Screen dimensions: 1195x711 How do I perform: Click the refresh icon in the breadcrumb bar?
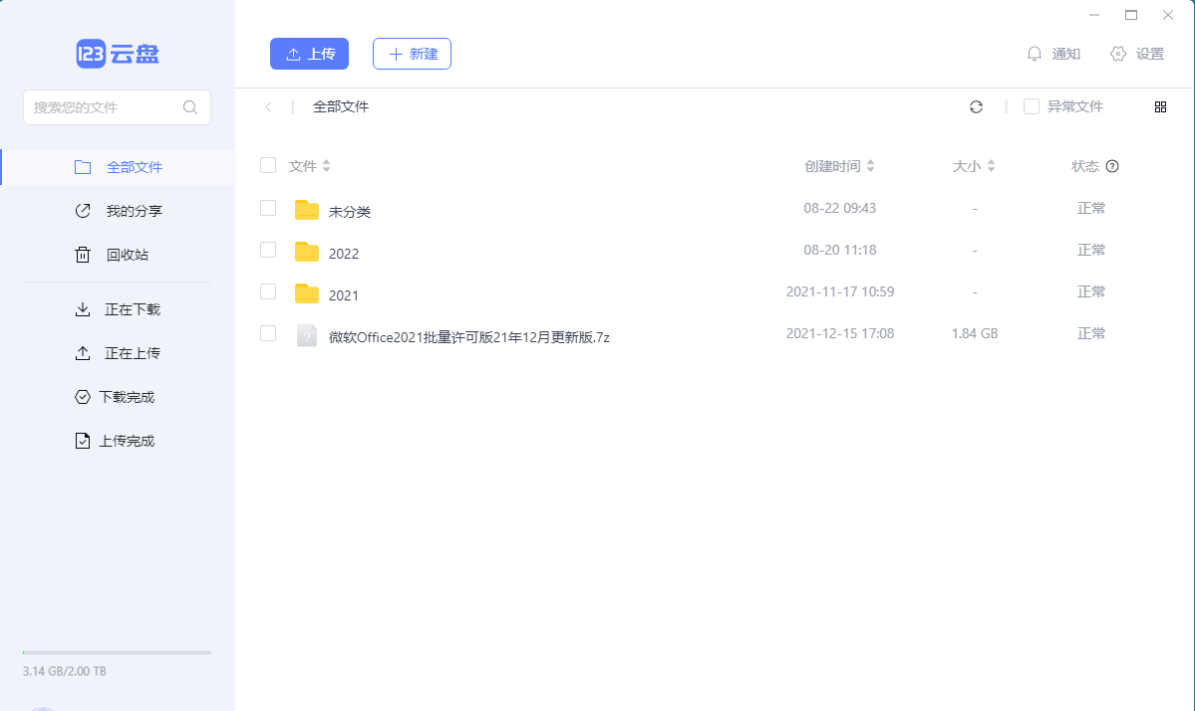[x=976, y=107]
